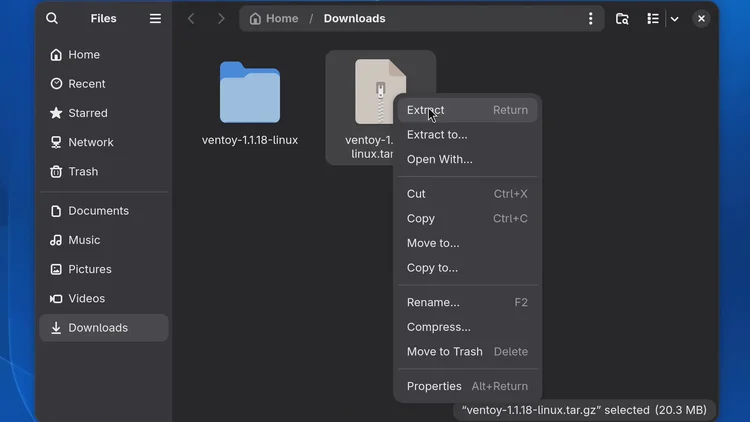Choose Properties from the context menu
Viewport: 750px width, 422px height.
[x=467, y=386]
